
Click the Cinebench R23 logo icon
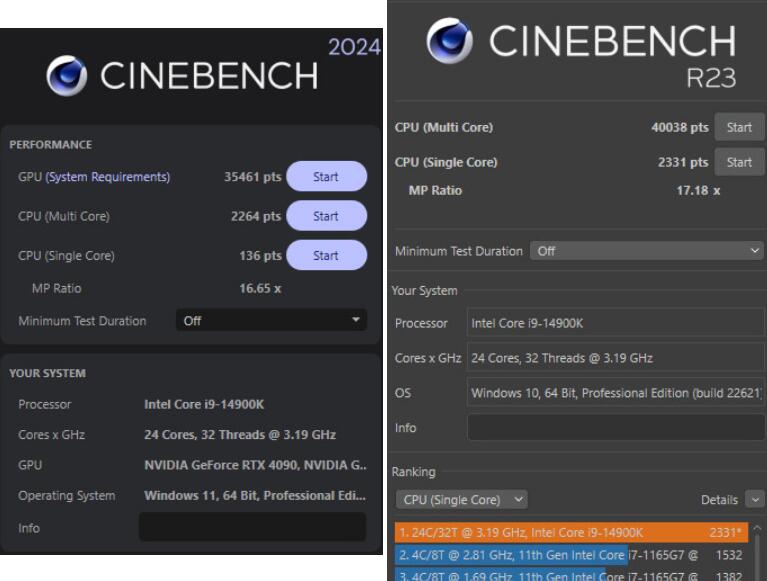(x=450, y=41)
